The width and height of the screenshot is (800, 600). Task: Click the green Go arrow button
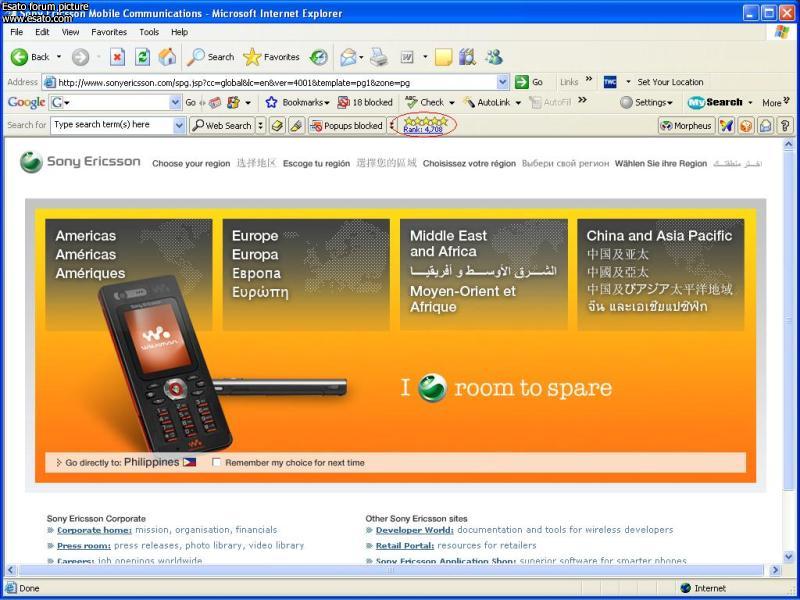521,82
